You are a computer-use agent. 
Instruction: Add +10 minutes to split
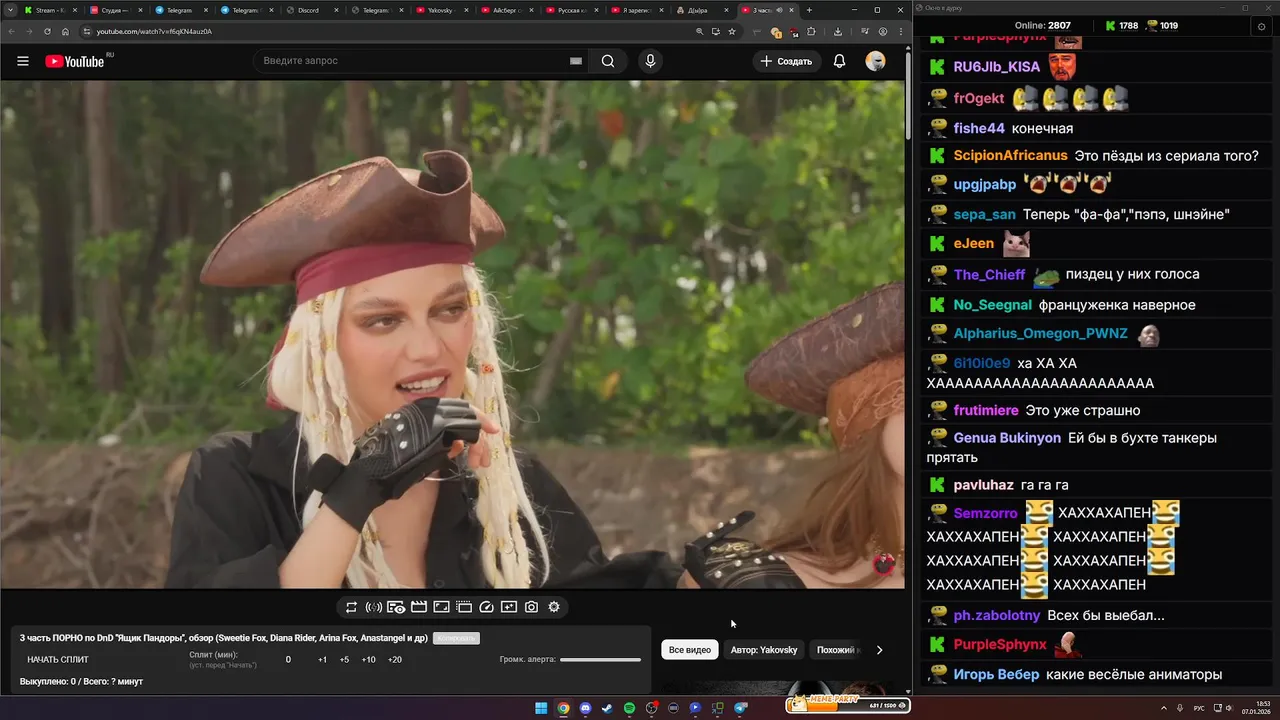click(369, 660)
